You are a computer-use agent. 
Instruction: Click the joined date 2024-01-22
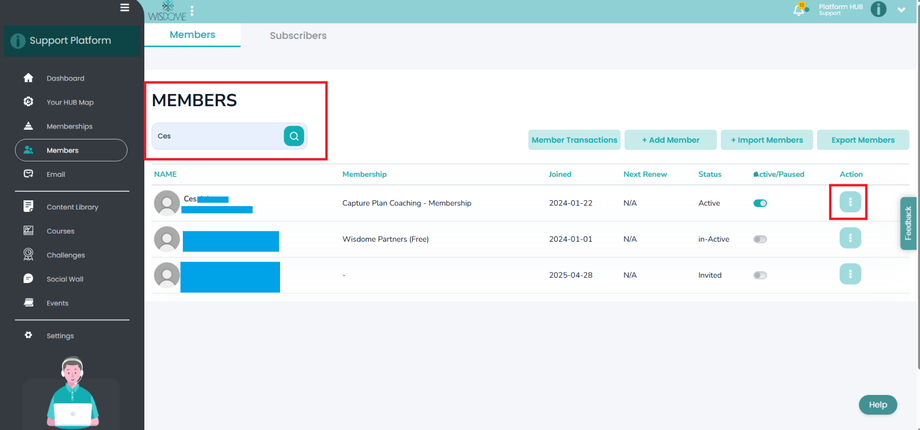point(570,203)
